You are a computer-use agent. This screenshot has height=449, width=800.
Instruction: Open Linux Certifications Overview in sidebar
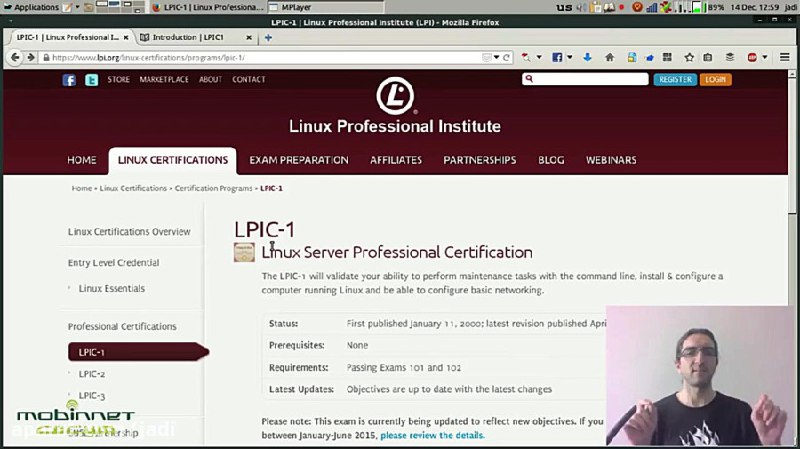click(129, 232)
